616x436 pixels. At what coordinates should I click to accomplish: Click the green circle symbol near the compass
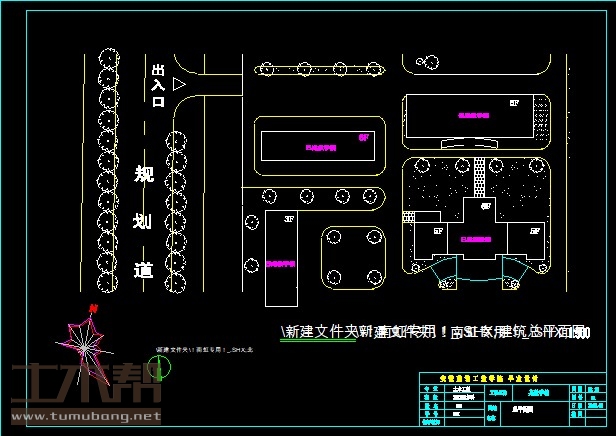166,367
